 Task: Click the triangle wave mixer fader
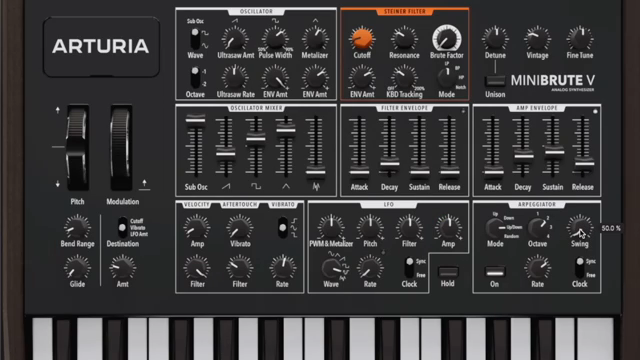point(286,130)
